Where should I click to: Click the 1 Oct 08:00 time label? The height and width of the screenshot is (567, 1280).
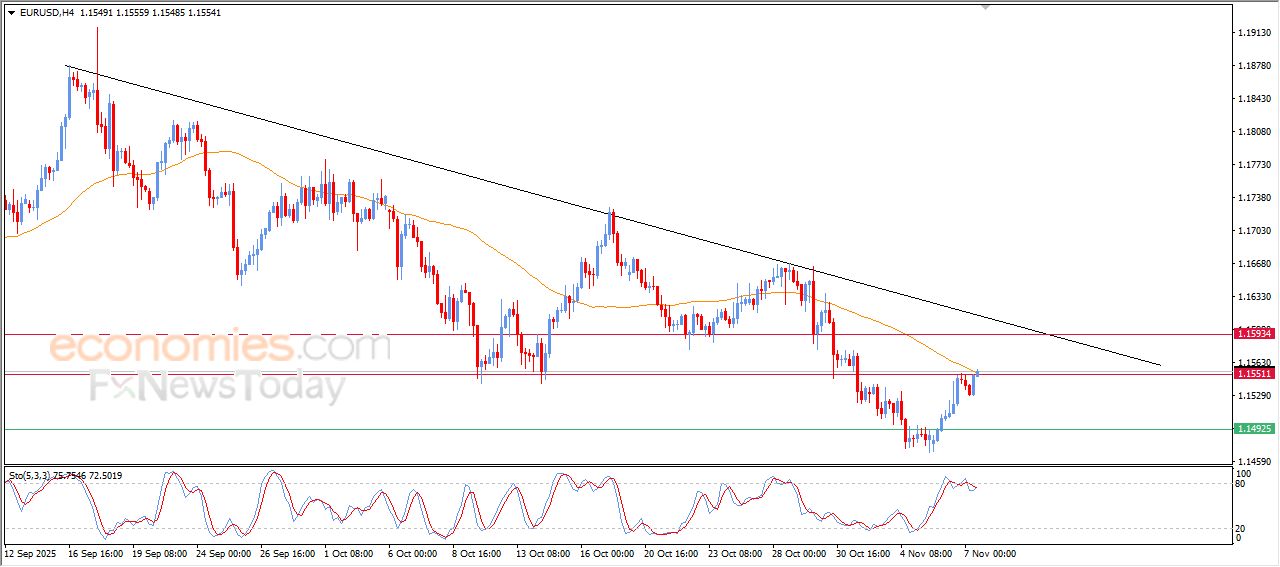click(x=350, y=552)
